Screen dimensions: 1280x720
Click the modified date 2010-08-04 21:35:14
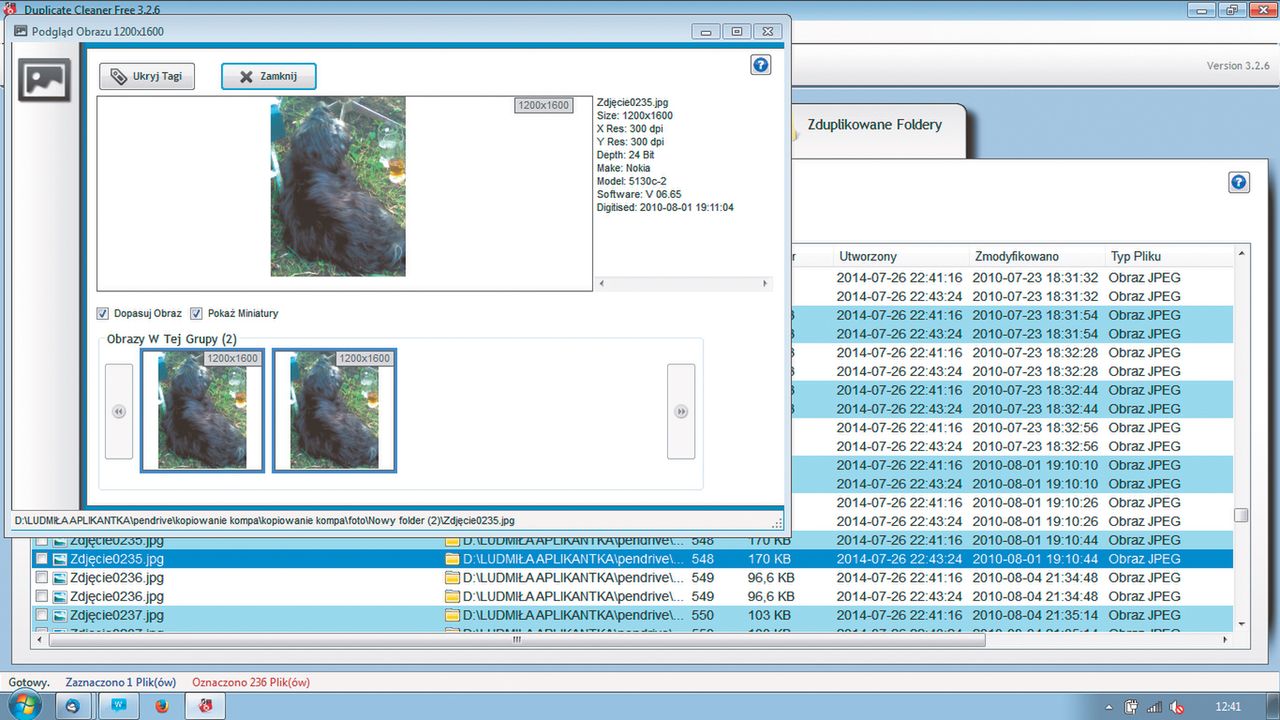[1035, 615]
